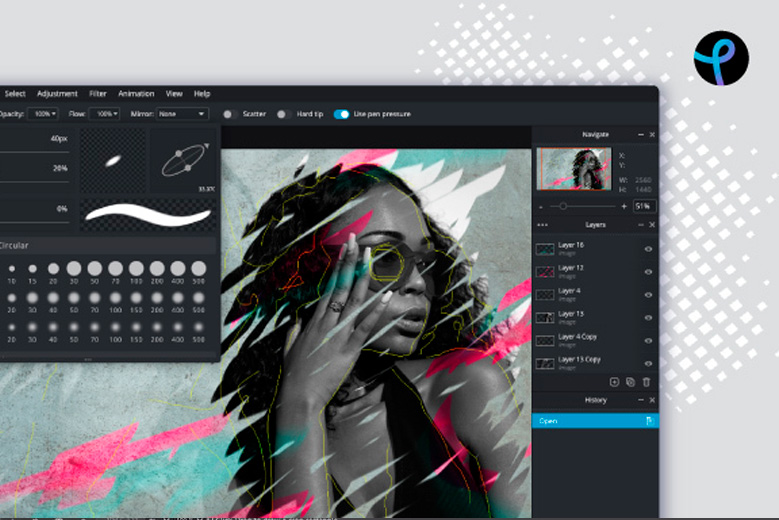Image resolution: width=779 pixels, height=520 pixels.
Task: Click the 0% brush slider
Action: [x=34, y=223]
